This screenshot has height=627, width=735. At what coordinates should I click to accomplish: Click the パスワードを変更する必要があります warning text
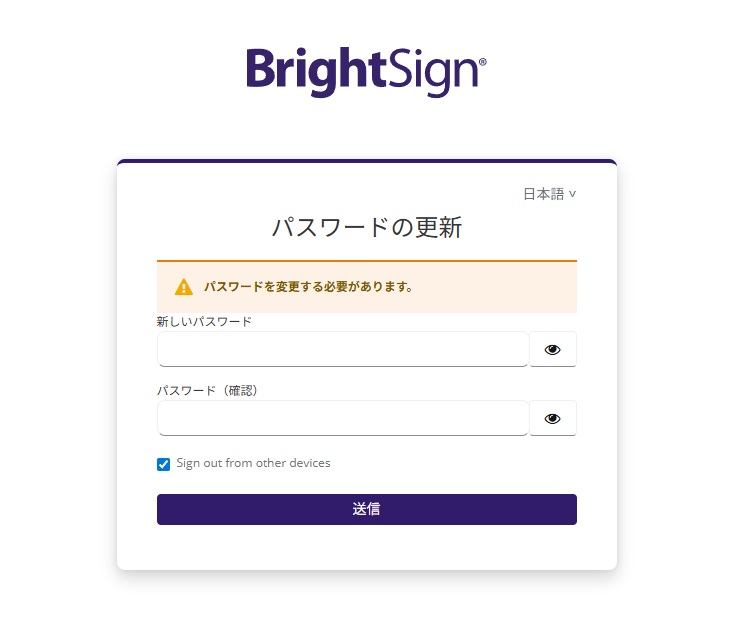click(308, 287)
